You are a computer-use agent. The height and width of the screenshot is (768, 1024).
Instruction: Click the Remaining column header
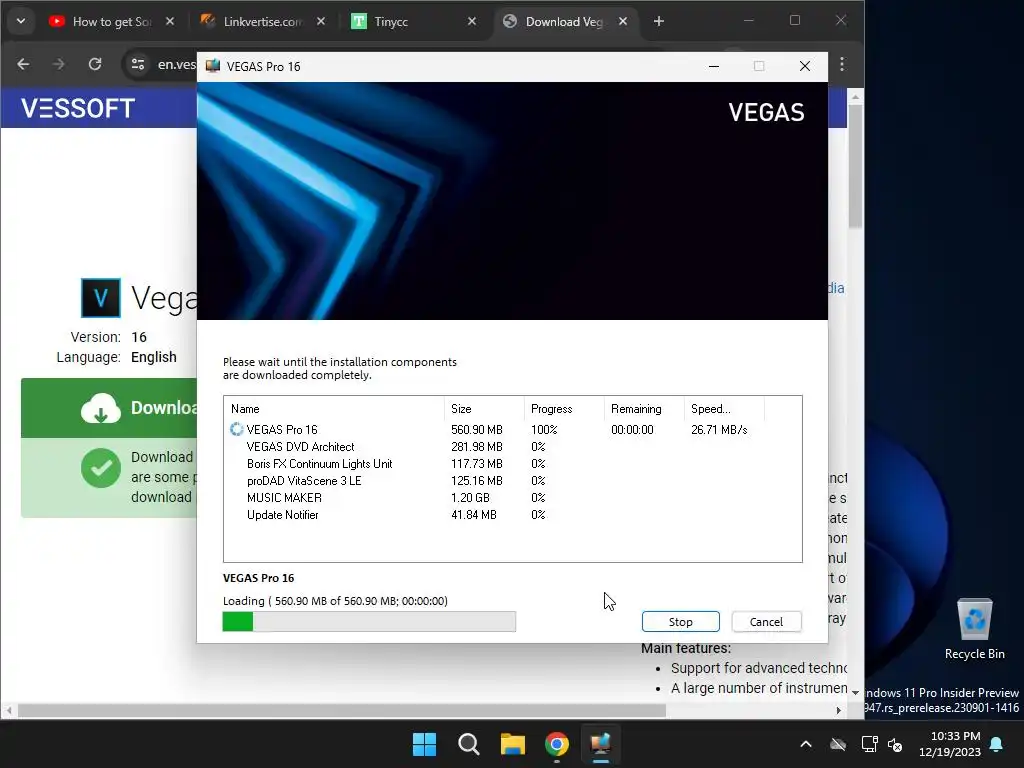tap(644, 409)
